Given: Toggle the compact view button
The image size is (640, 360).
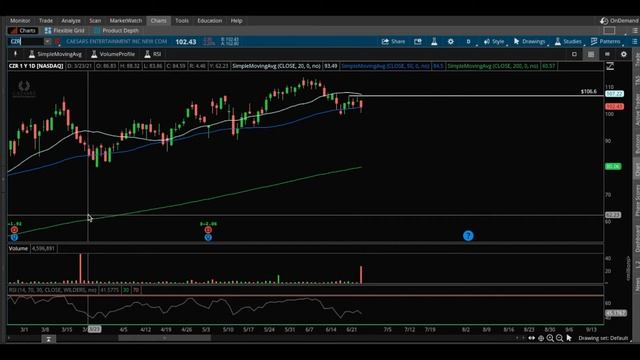Looking at the screenshot, I should click(x=607, y=54).
